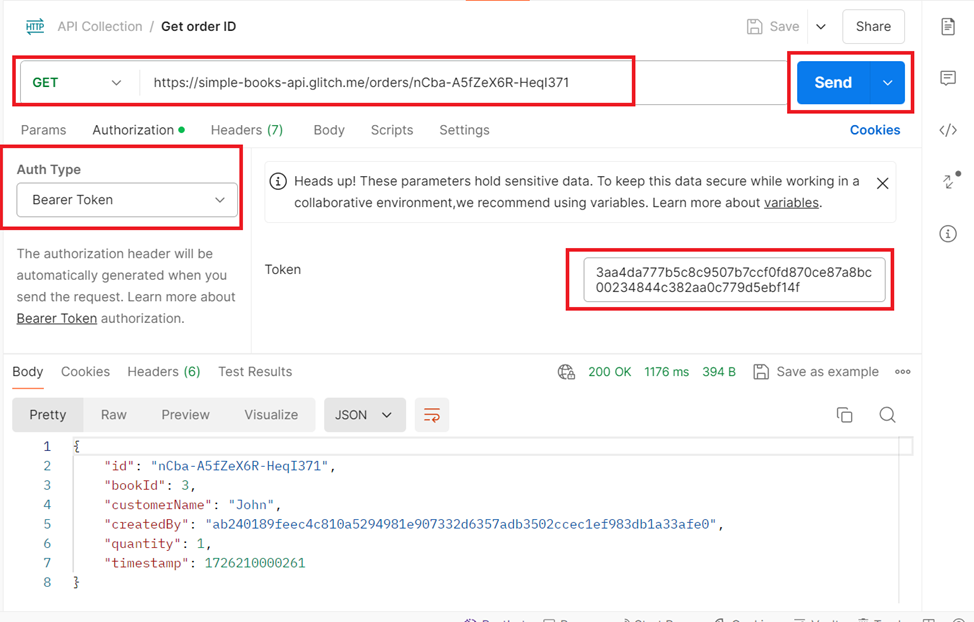Viewport: 974px width, 622px height.
Task: Click the network globe icon beside status
Action: [566, 372]
